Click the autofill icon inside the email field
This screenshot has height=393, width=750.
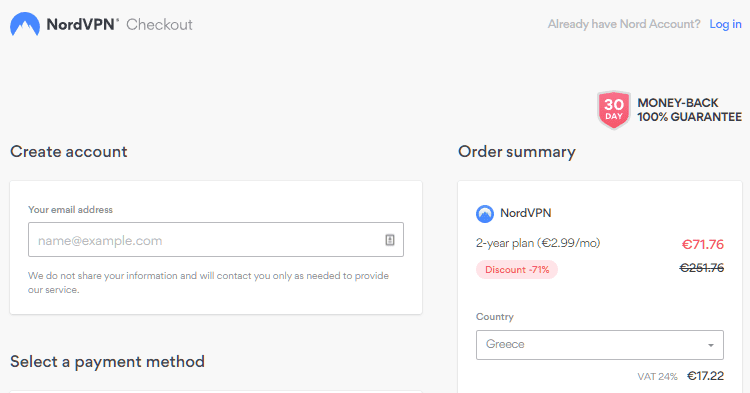coord(390,240)
